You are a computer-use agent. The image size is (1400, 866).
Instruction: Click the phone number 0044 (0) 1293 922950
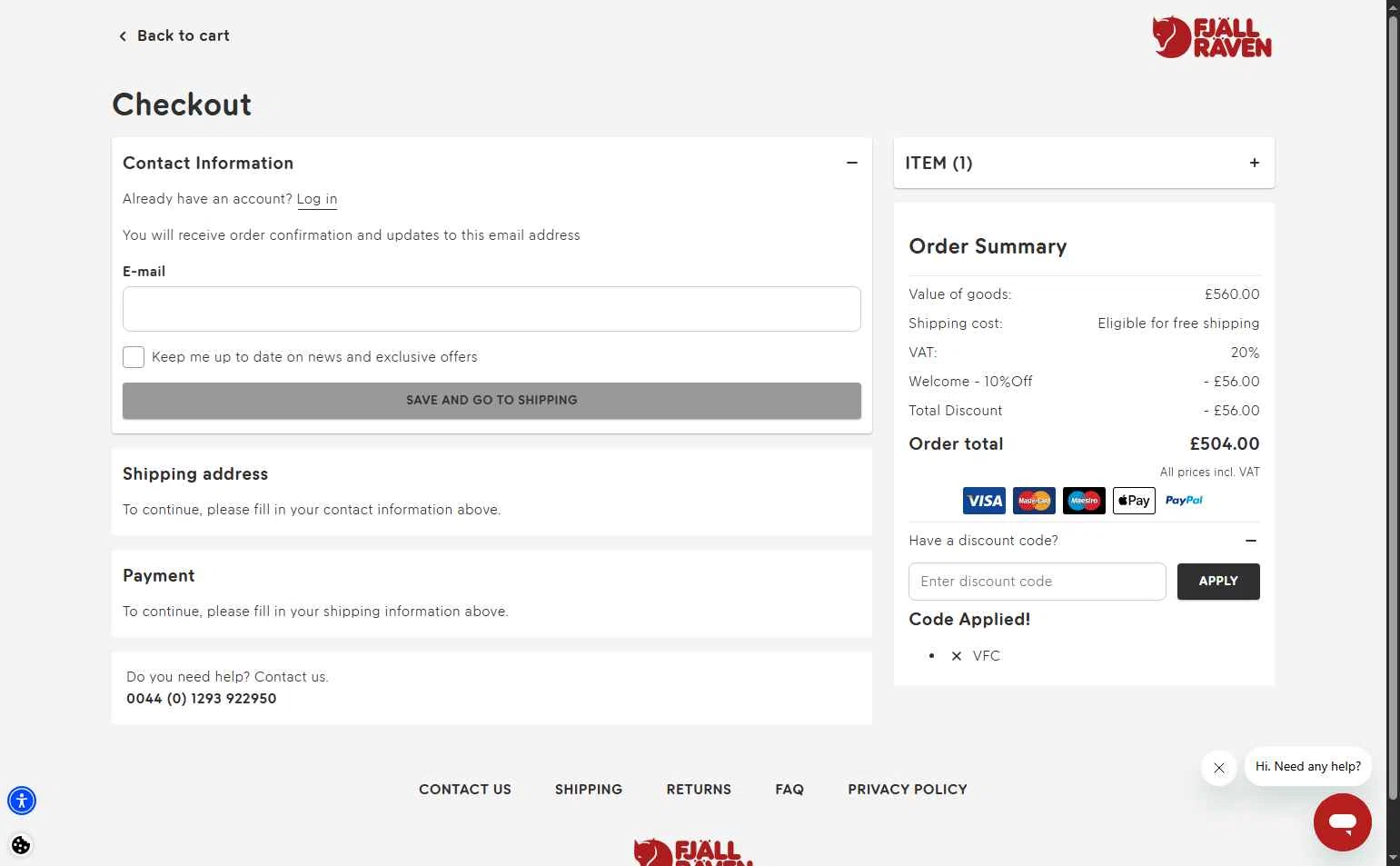pos(202,699)
